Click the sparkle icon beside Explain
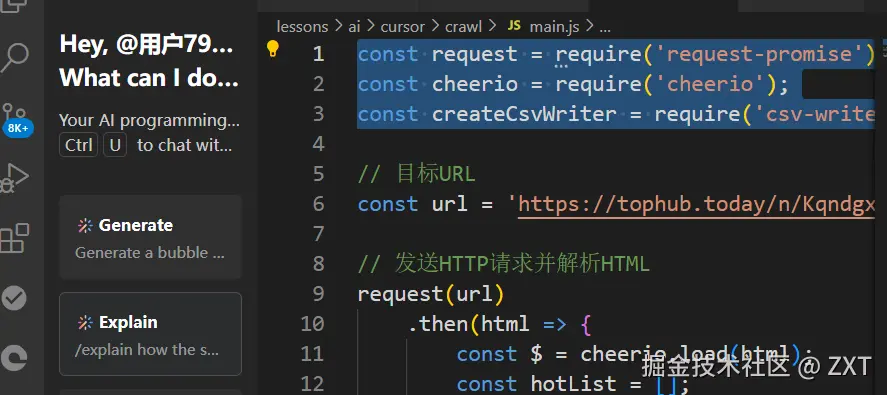This screenshot has width=887, height=395. 85,323
